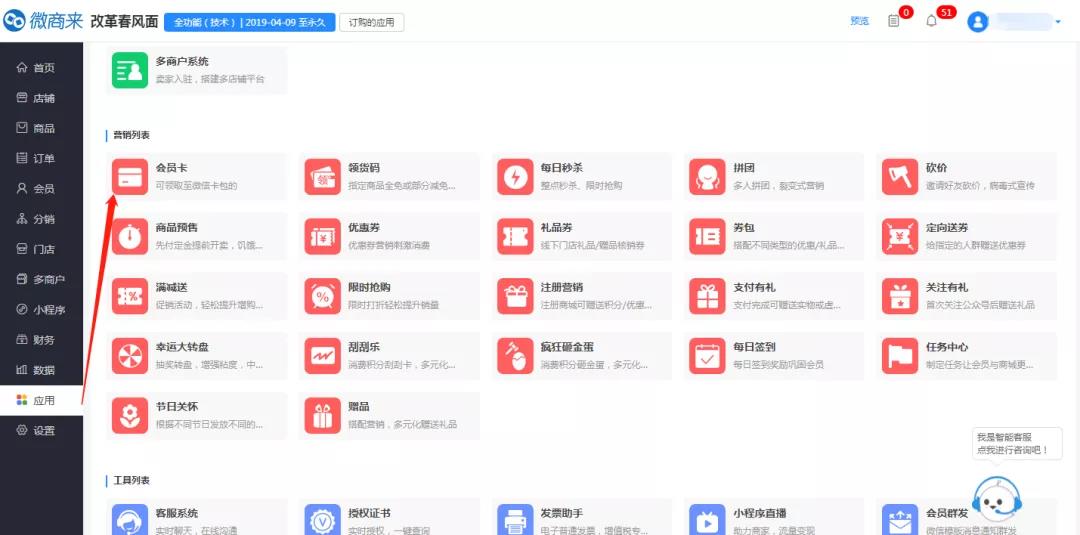The image size is (1080, 535).
Task: Click the message list icon with 0 badge
Action: [894, 21]
